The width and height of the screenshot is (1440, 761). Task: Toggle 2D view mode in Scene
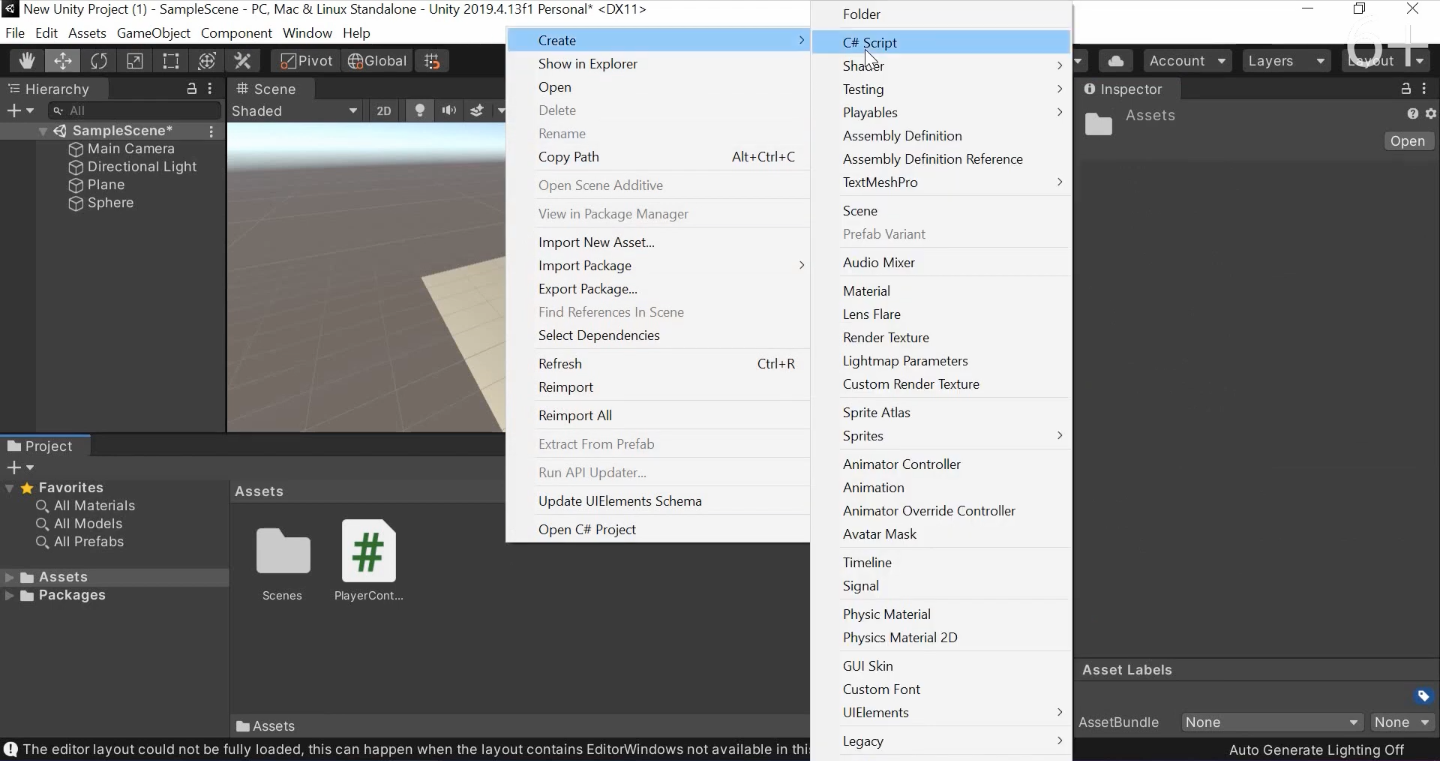click(384, 111)
